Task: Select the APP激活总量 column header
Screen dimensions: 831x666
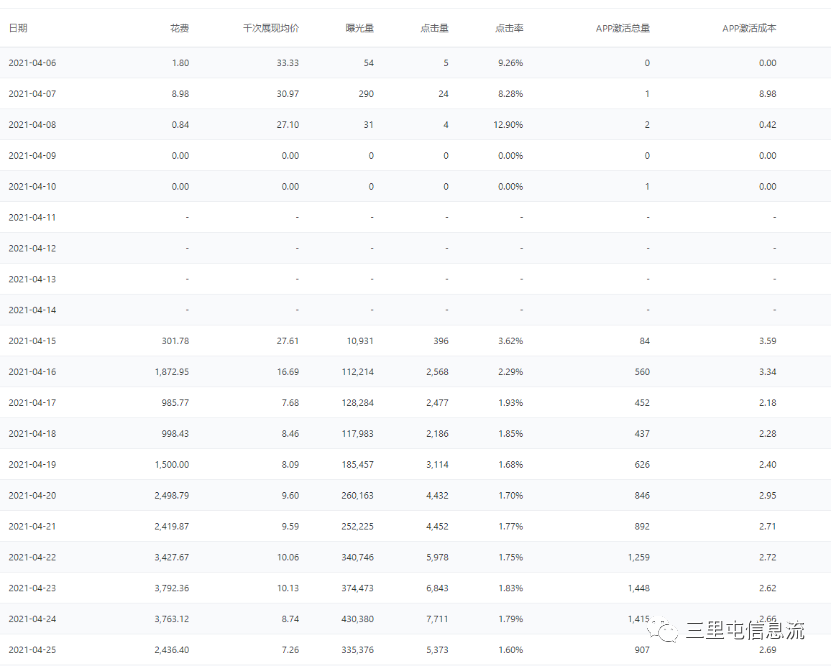Action: [x=622, y=28]
